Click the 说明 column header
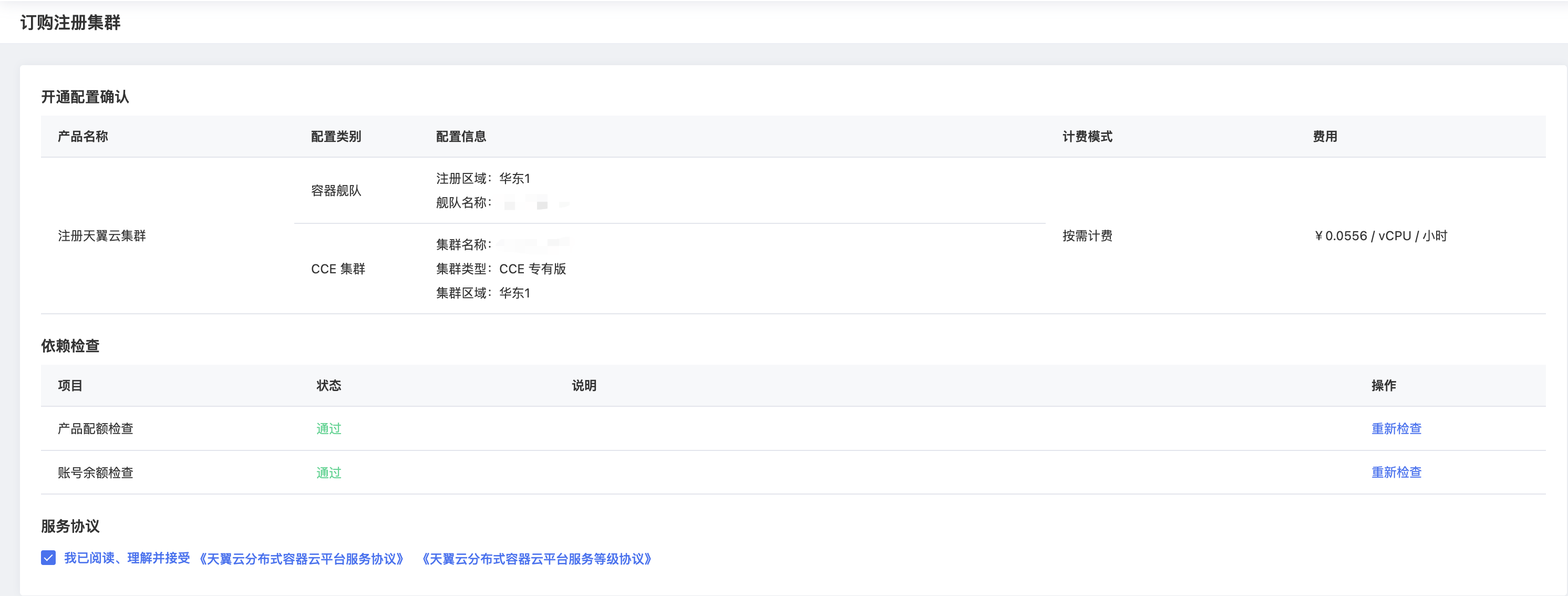This screenshot has width=1568, height=596. tap(584, 385)
